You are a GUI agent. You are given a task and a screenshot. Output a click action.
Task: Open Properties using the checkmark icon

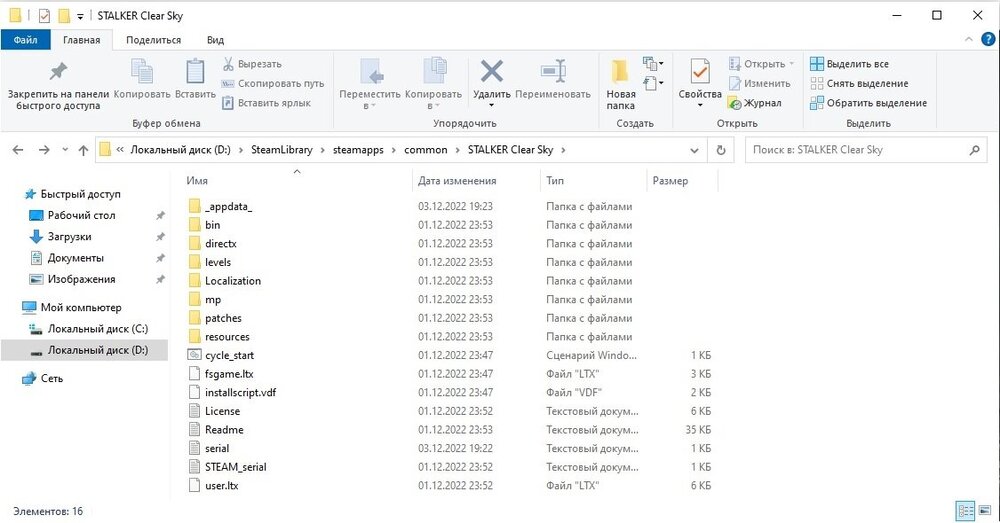tap(700, 72)
